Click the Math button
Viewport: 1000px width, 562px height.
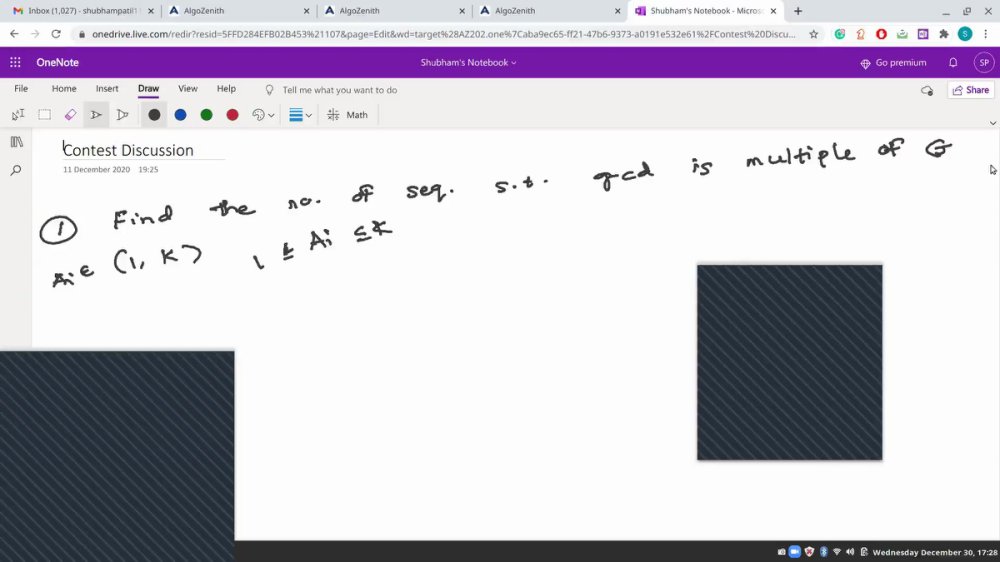(x=348, y=115)
